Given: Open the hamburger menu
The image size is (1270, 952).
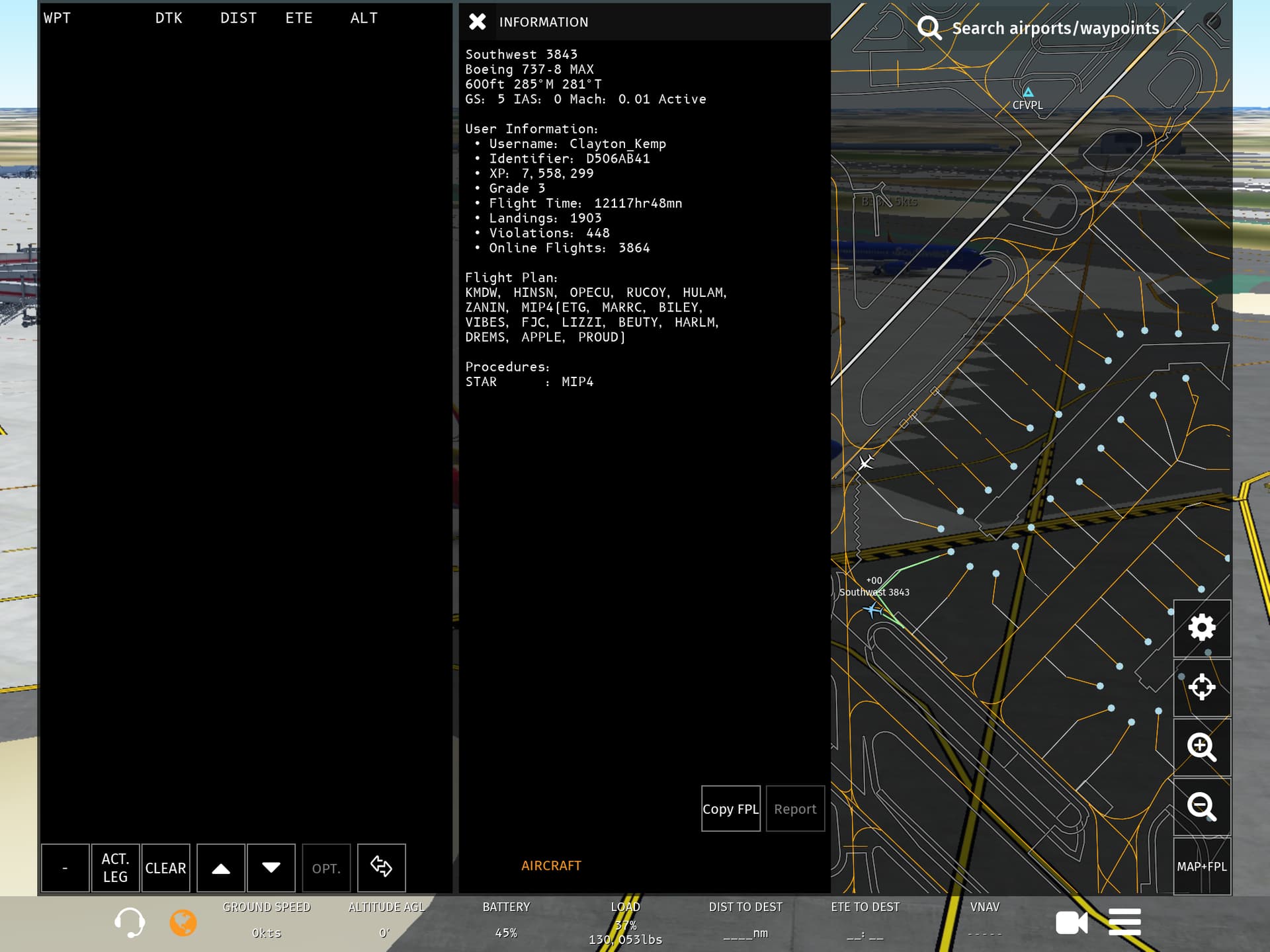Looking at the screenshot, I should click(x=1124, y=922).
